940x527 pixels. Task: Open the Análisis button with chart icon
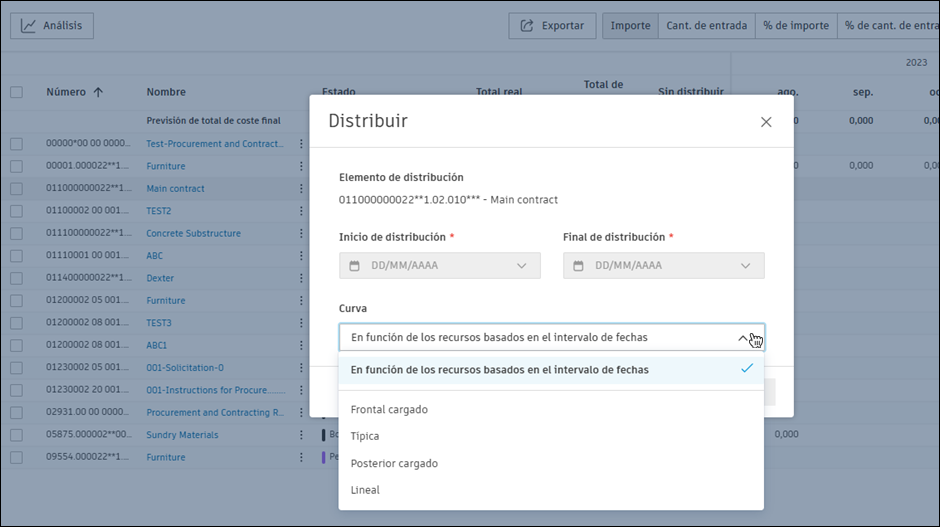pos(52,26)
